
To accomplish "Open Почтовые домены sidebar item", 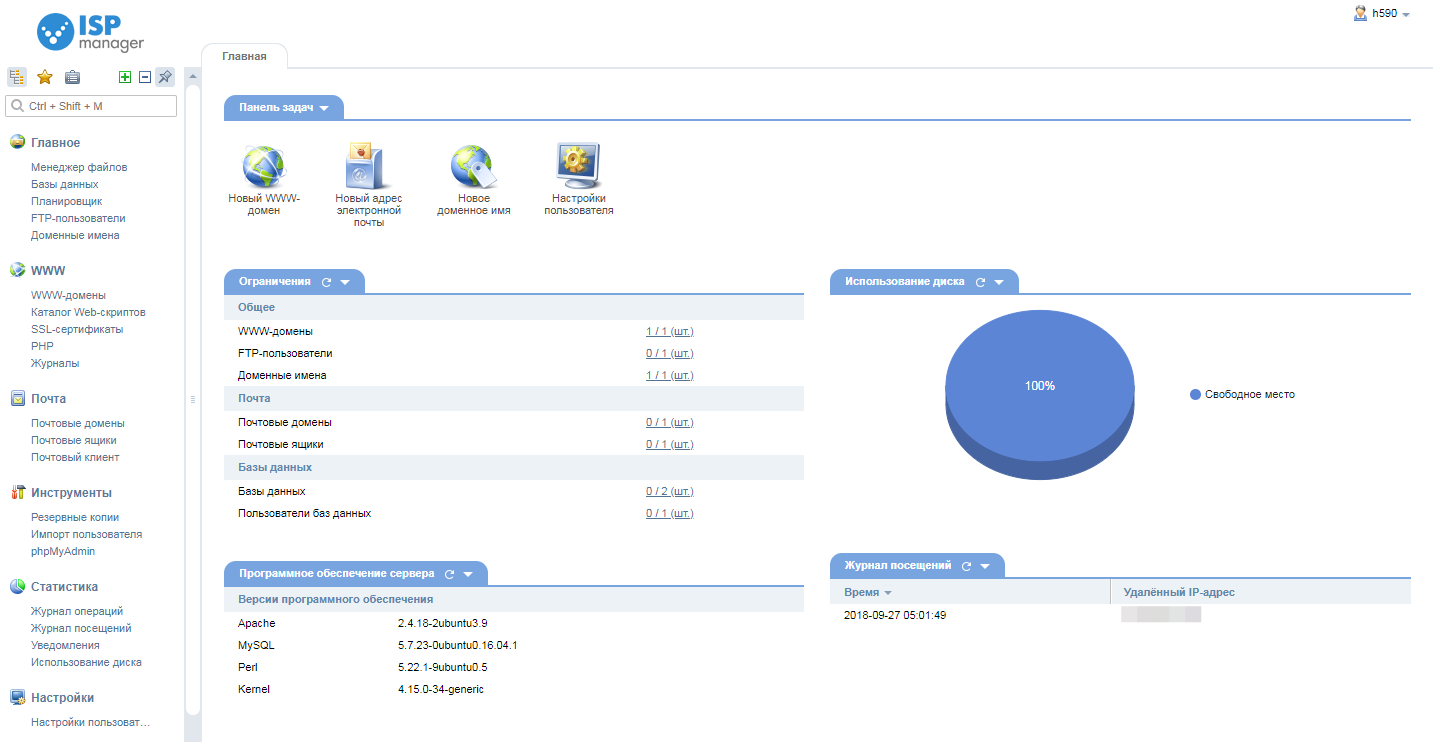I will tap(78, 423).
